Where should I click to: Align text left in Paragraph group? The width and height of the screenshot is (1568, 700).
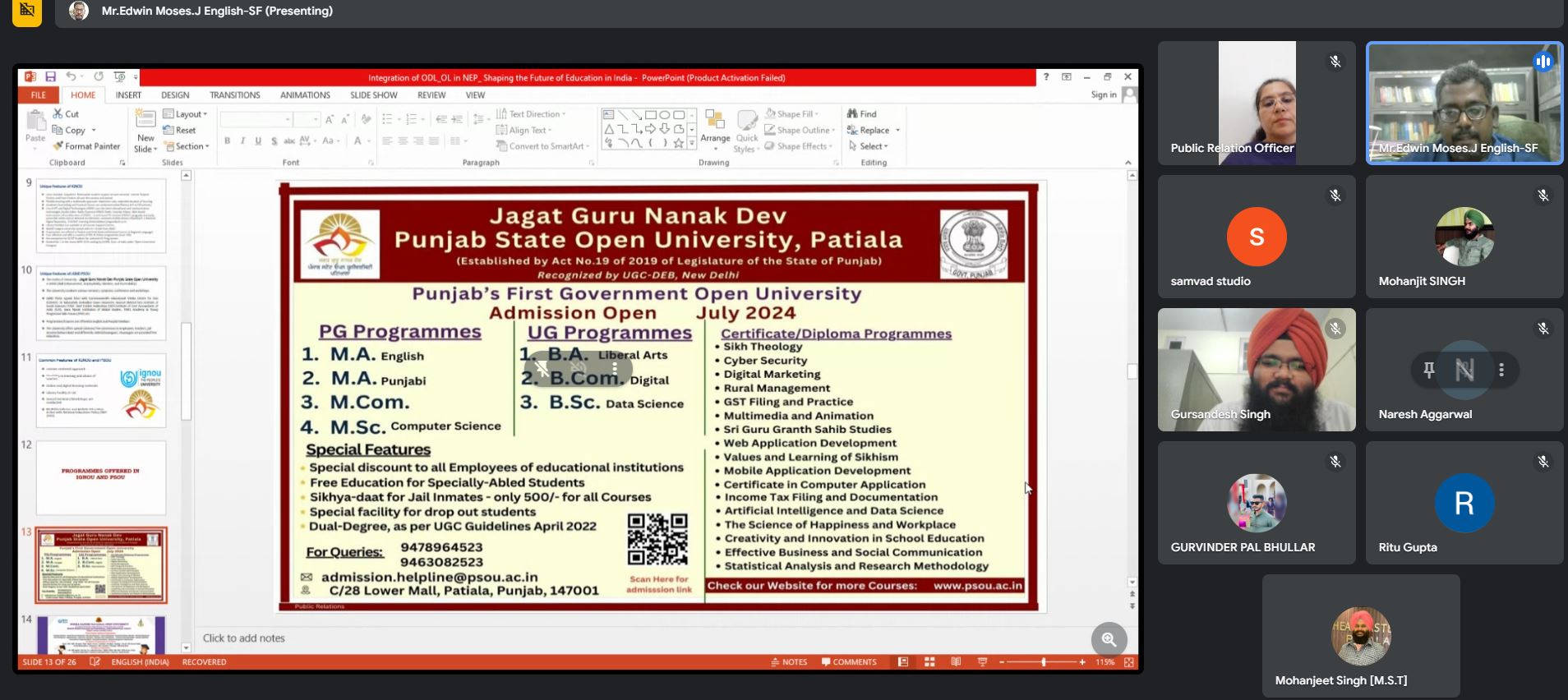click(x=387, y=141)
